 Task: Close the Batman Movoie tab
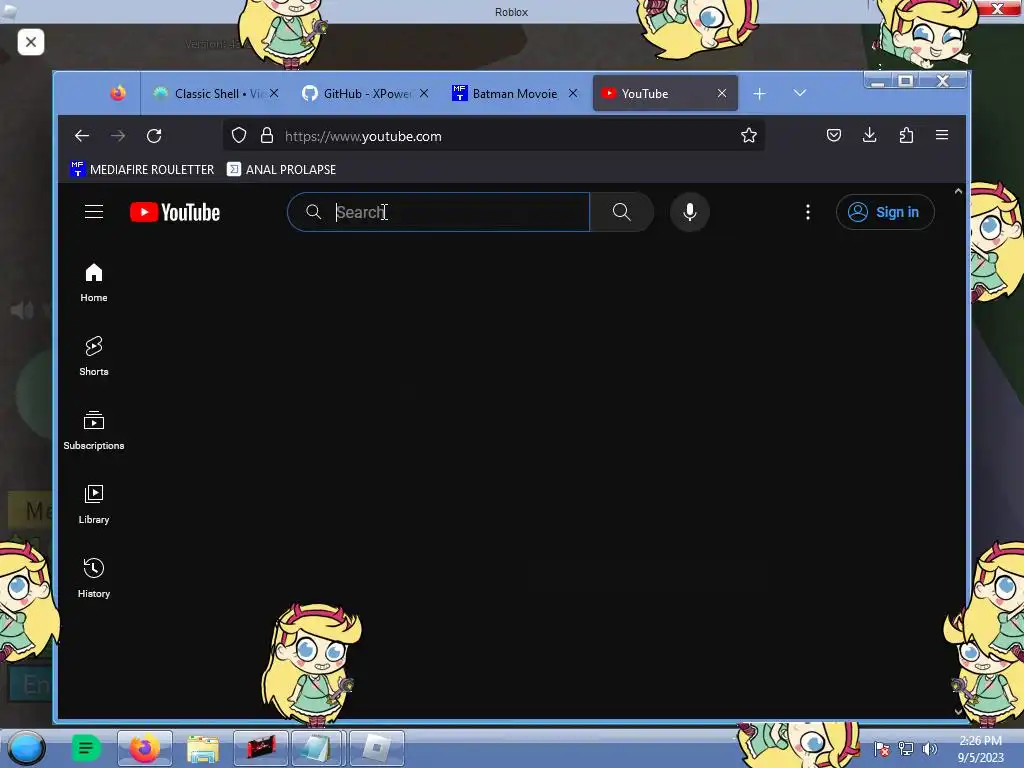coord(573,93)
